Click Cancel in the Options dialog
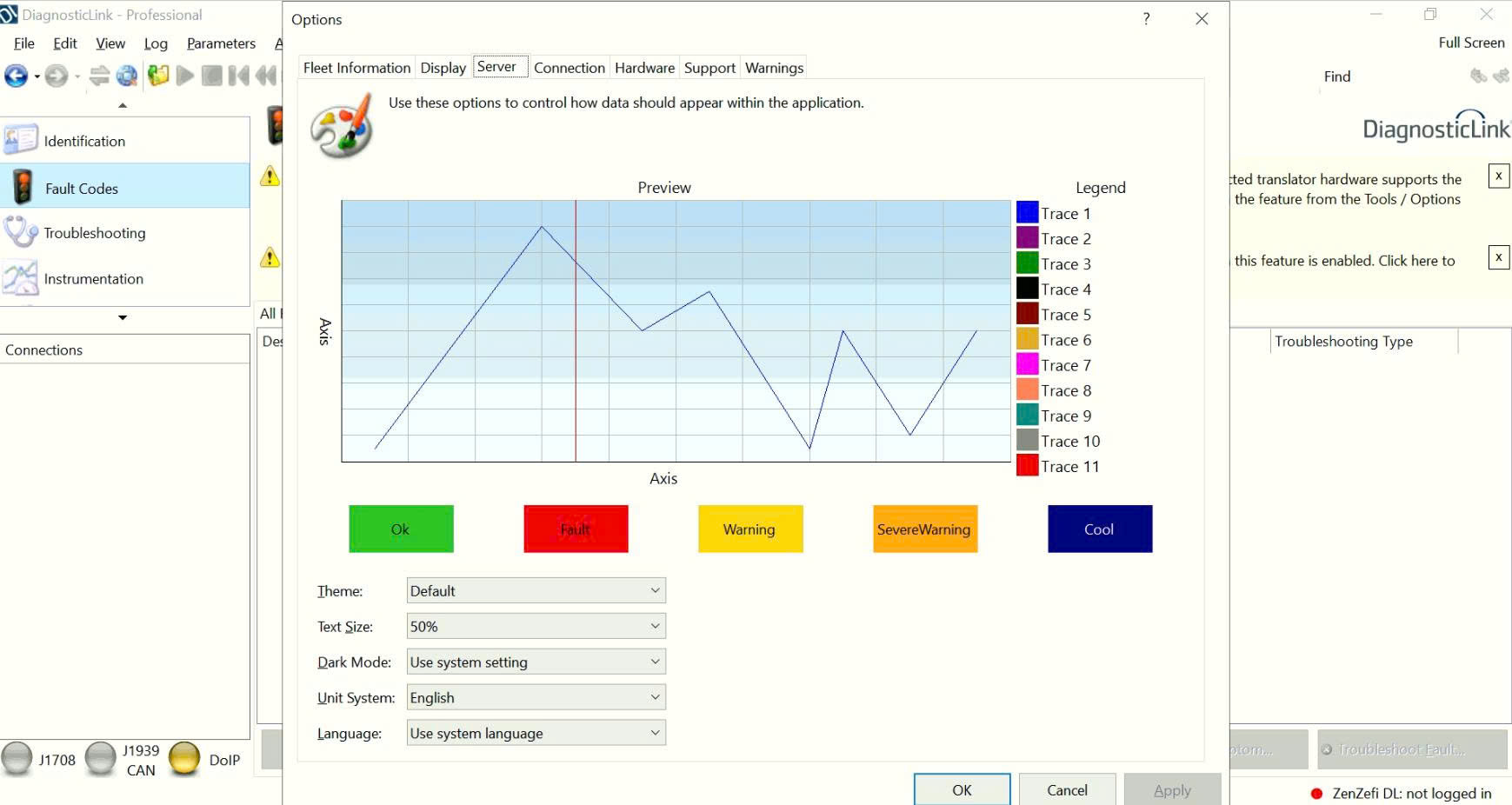 [x=1067, y=790]
